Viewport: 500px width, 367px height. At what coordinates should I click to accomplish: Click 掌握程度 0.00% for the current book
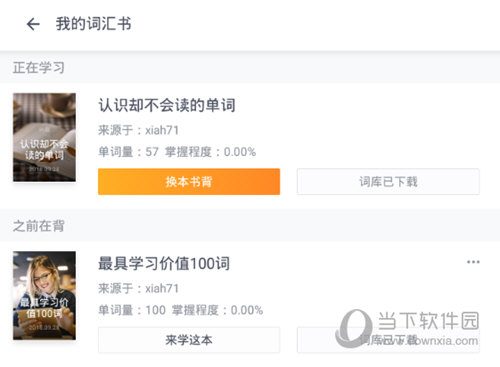click(210, 152)
